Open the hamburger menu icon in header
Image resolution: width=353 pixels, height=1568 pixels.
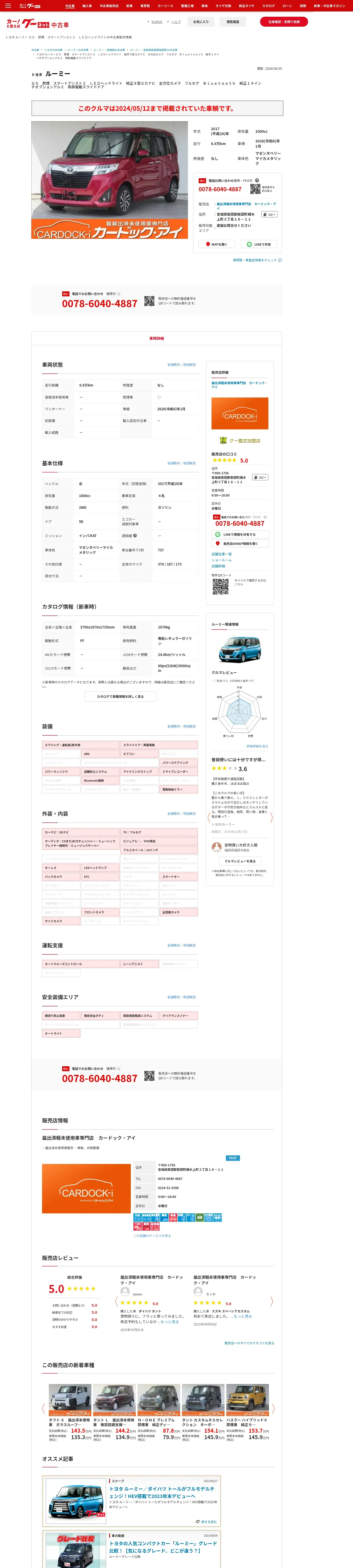(x=8, y=5)
